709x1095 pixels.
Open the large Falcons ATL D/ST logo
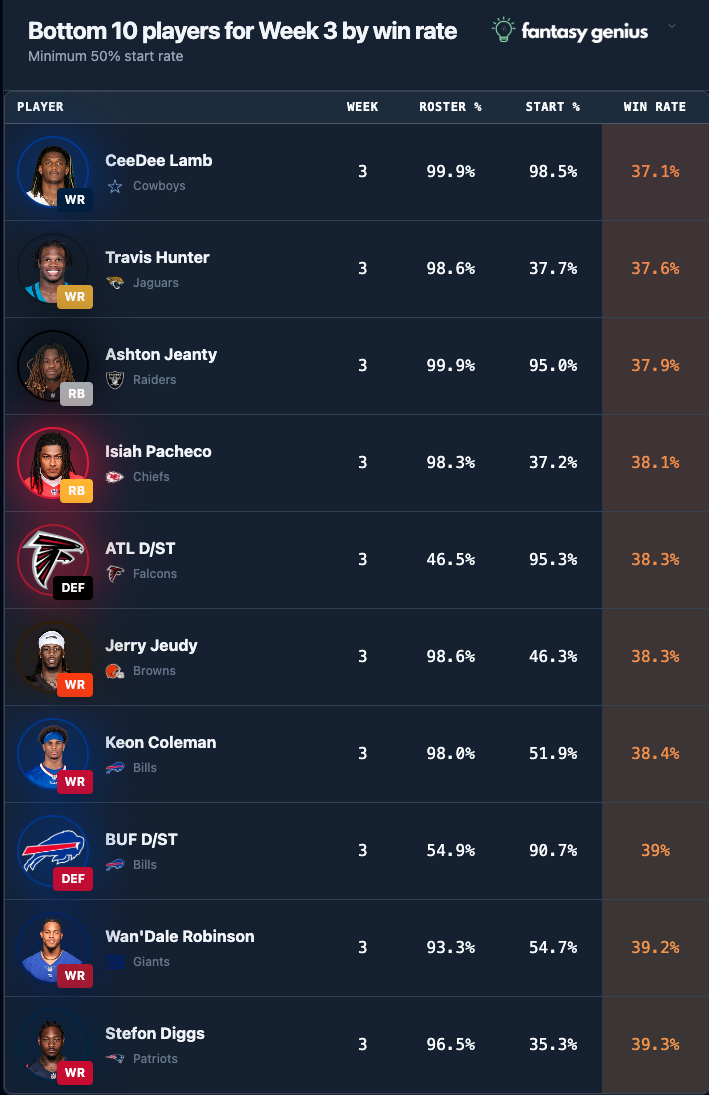[53, 560]
